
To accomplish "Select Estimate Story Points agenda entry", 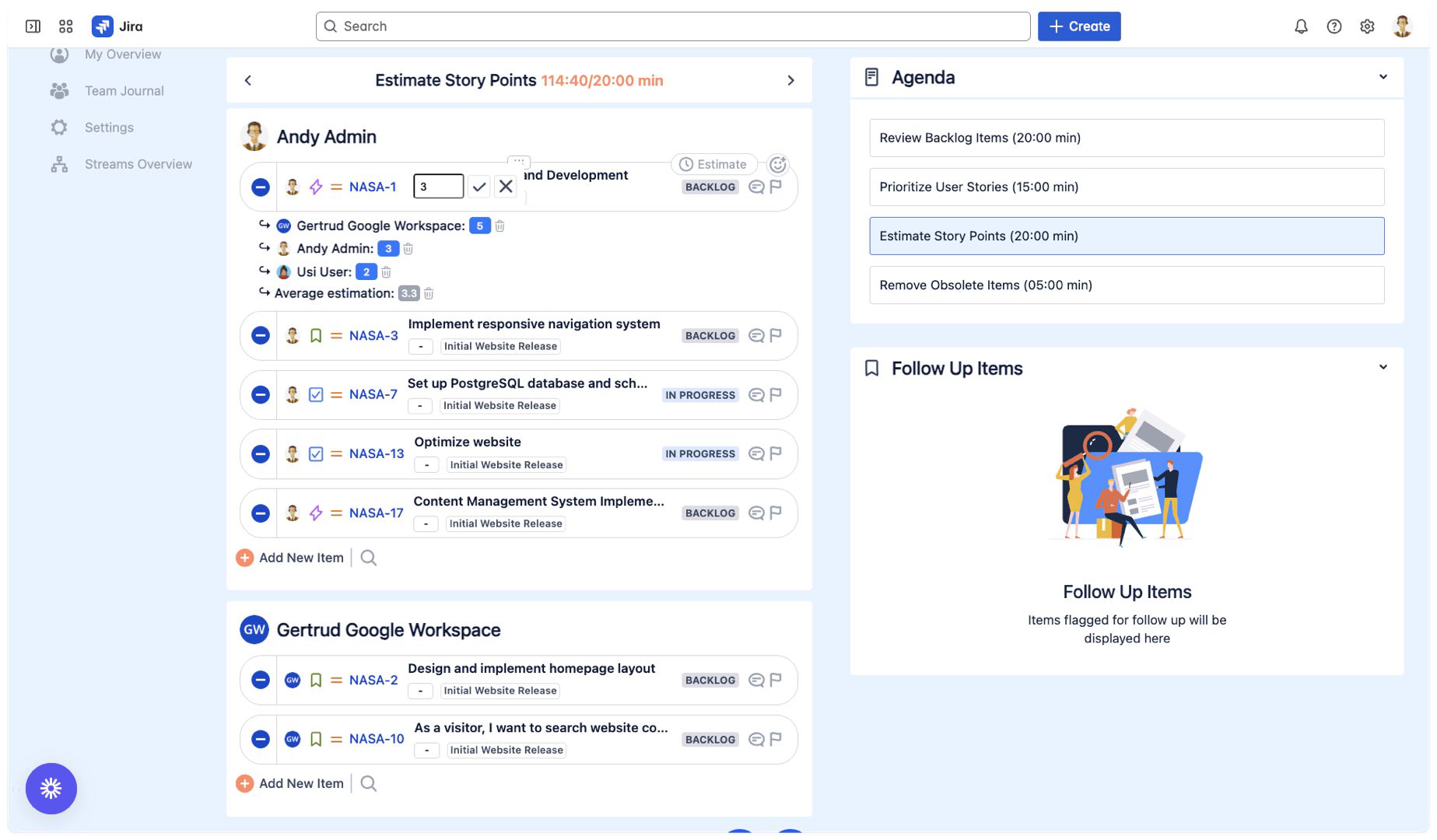I will pos(1127,236).
